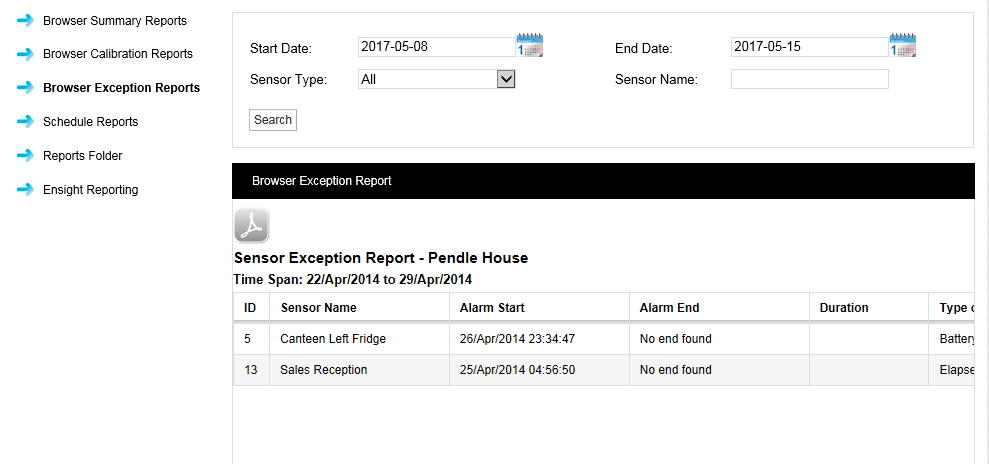Image resolution: width=989 pixels, height=464 pixels.
Task: Select the Canteen Left Fridge row
Action: 333,339
